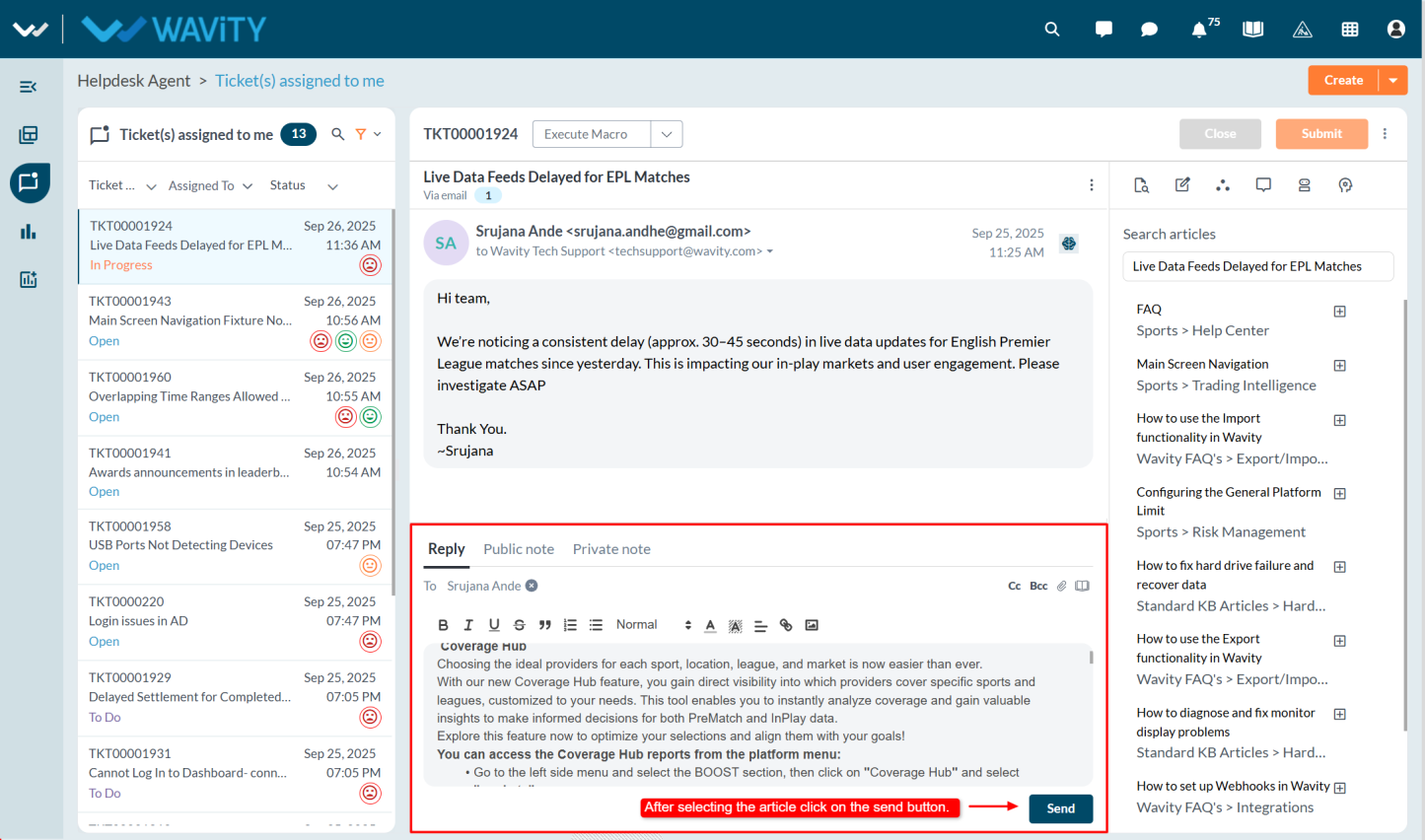
Task: Set text alignment in reply editor
Action: 760,626
